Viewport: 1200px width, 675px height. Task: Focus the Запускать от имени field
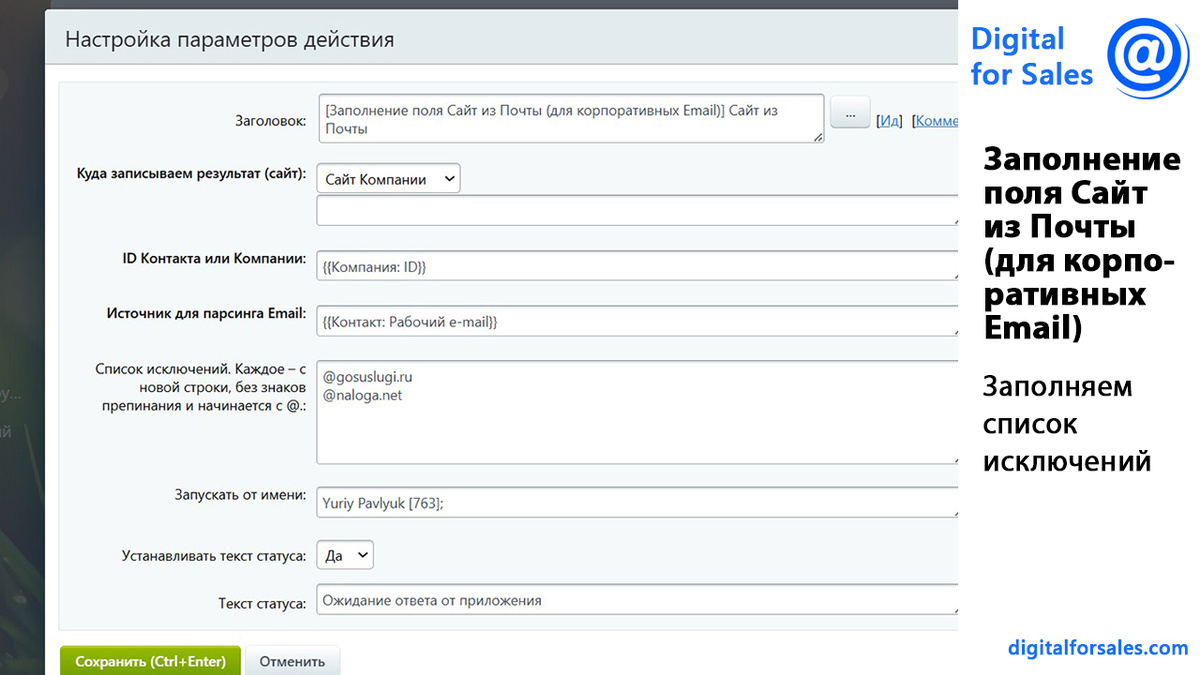click(636, 504)
